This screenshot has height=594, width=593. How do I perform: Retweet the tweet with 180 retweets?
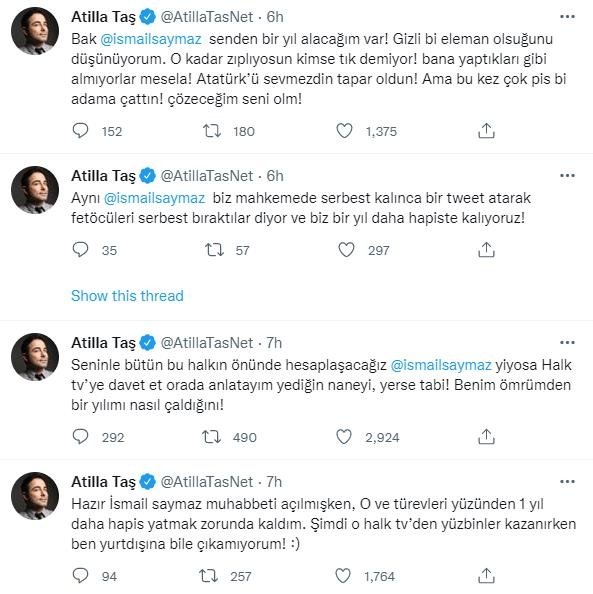212,131
